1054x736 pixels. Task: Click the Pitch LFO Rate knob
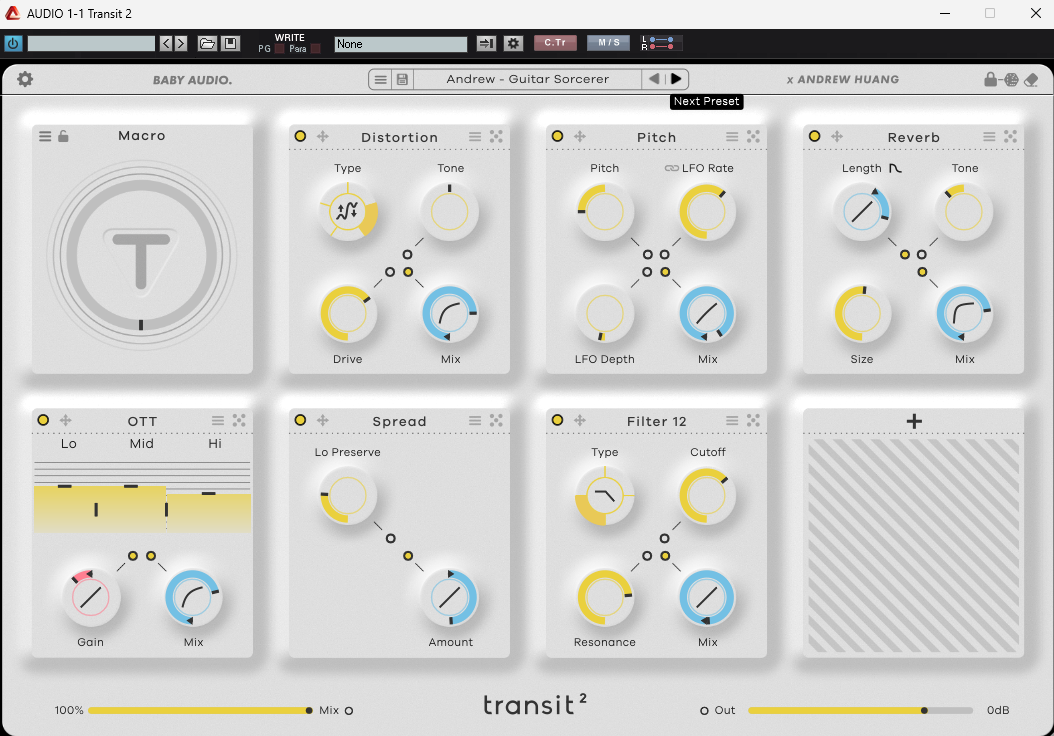click(707, 212)
